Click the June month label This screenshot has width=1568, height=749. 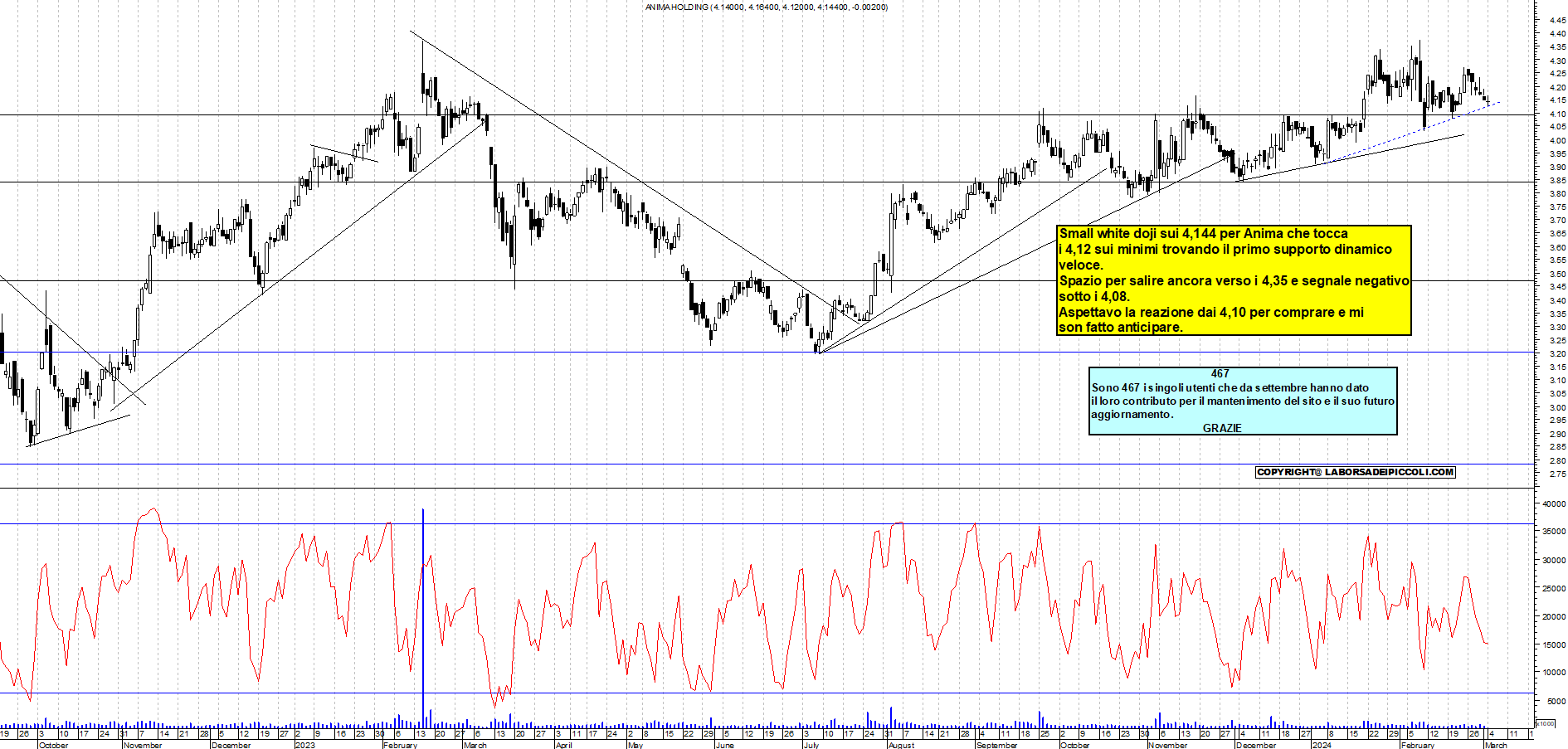tap(724, 745)
